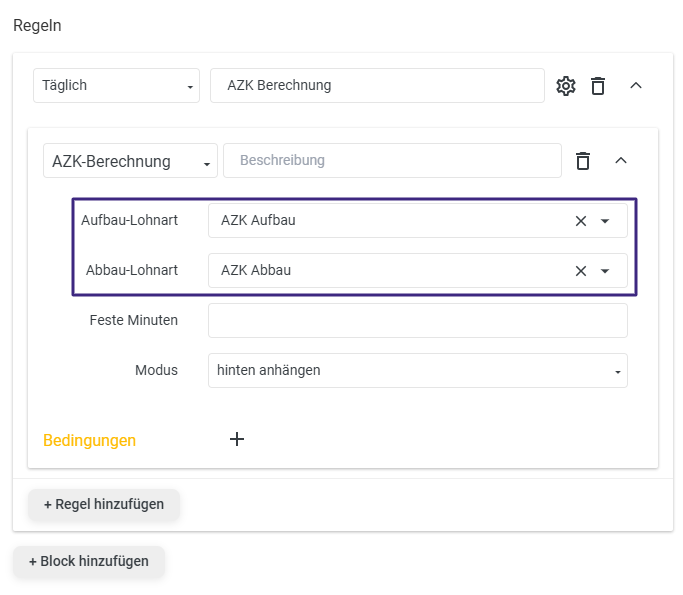Screen dimensions: 683x595
Task: Collapse the AZK-Berechnung rule chevron
Action: 621,160
